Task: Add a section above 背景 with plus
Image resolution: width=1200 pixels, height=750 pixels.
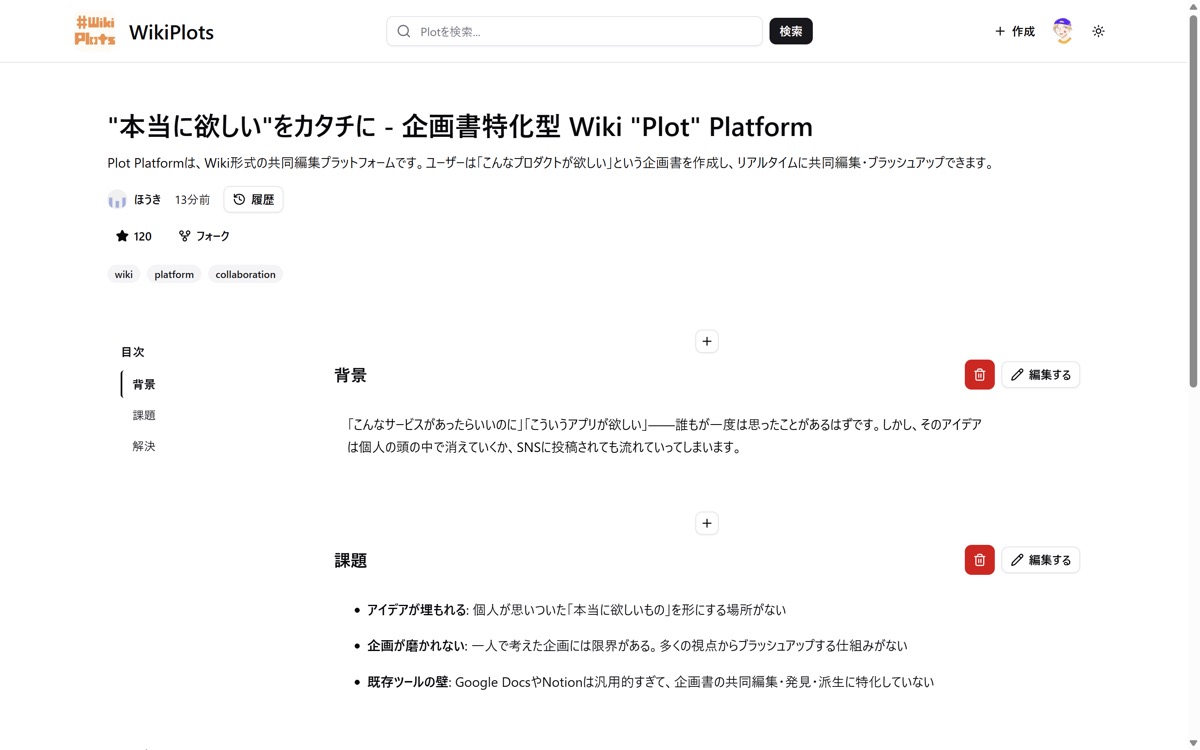Action: tap(707, 341)
